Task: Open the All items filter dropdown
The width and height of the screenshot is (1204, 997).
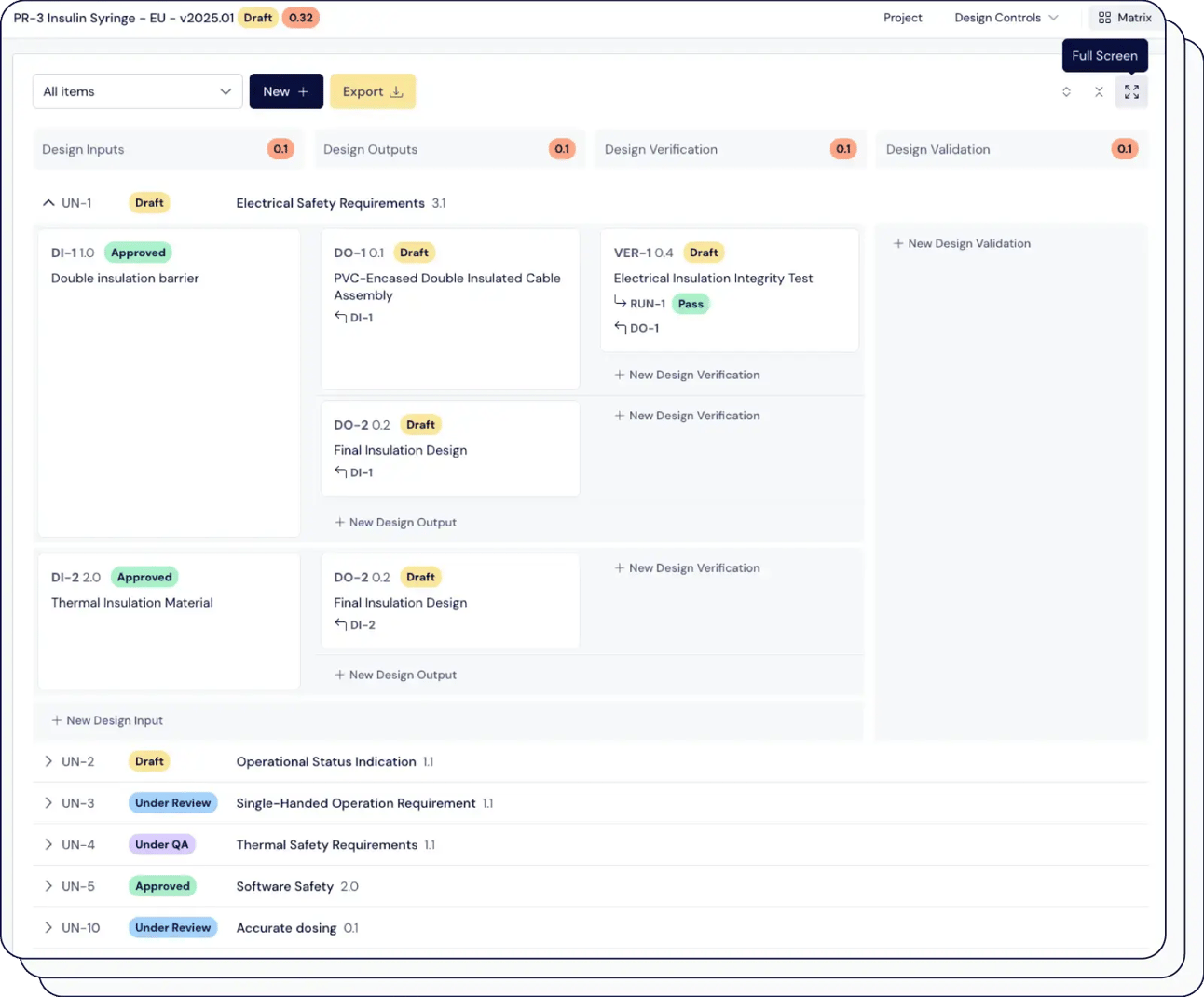Action: point(137,91)
